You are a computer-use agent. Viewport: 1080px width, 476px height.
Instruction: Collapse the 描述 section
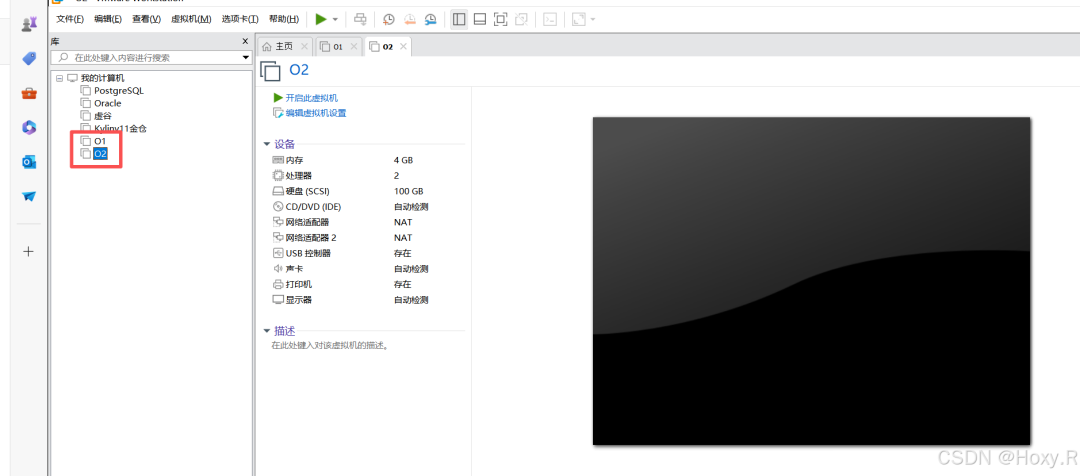coord(267,331)
